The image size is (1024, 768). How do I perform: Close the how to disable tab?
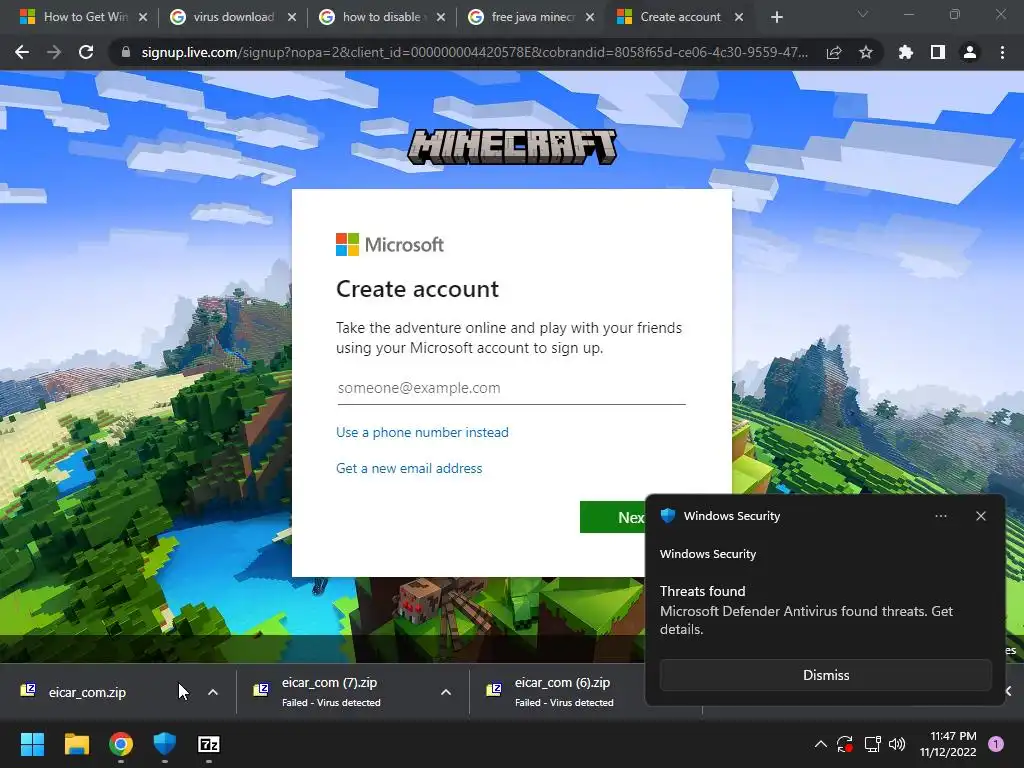[x=441, y=17]
